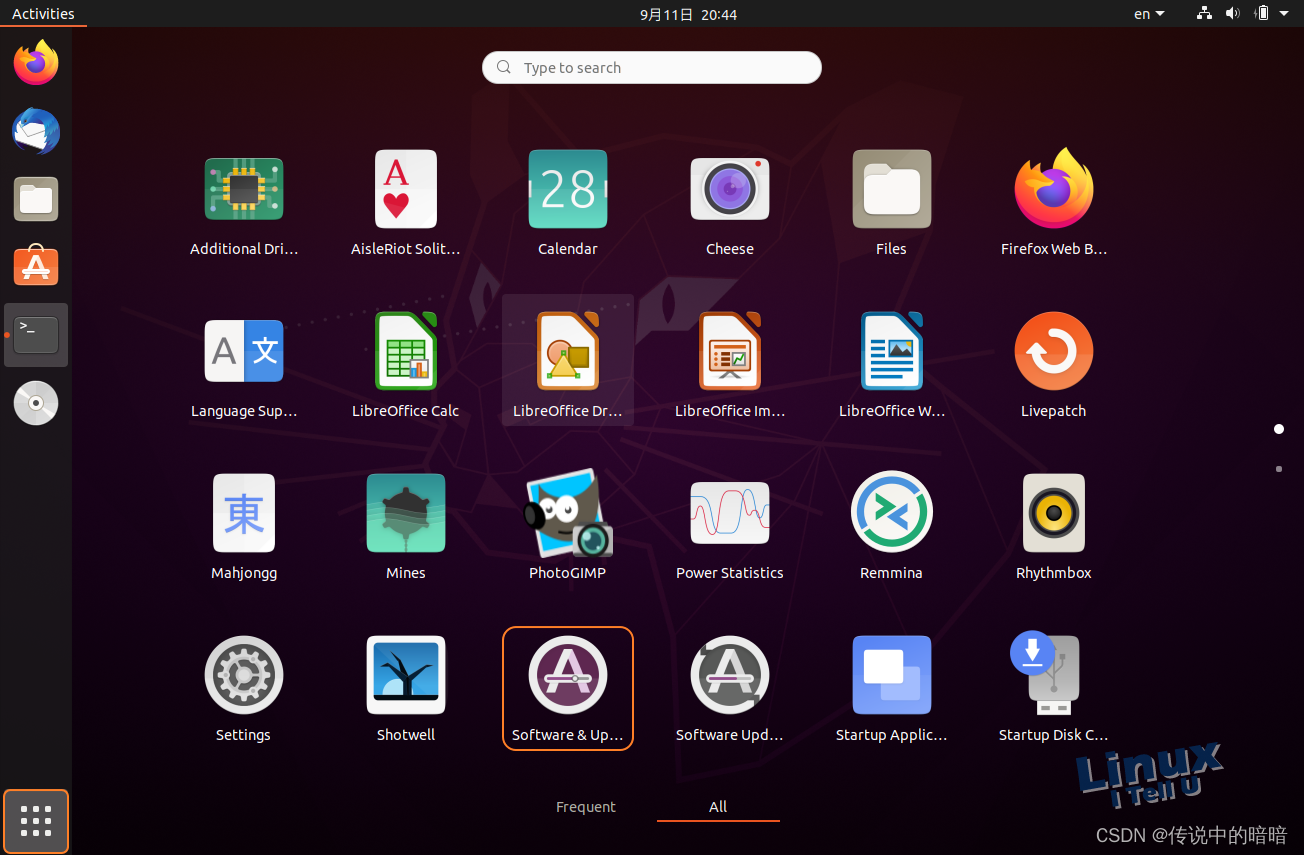Focus the Type to search field
The height and width of the screenshot is (855, 1304).
coord(652,68)
